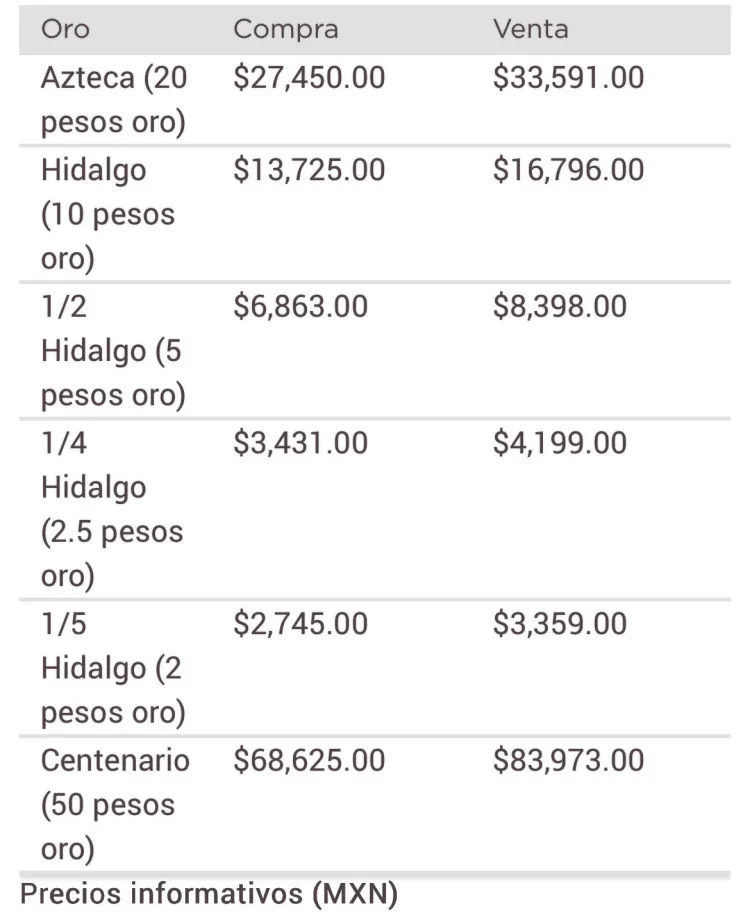Select the Centenario (50 pesos oro) label
Image resolution: width=750 pixels, height=915 pixels.
point(114,804)
